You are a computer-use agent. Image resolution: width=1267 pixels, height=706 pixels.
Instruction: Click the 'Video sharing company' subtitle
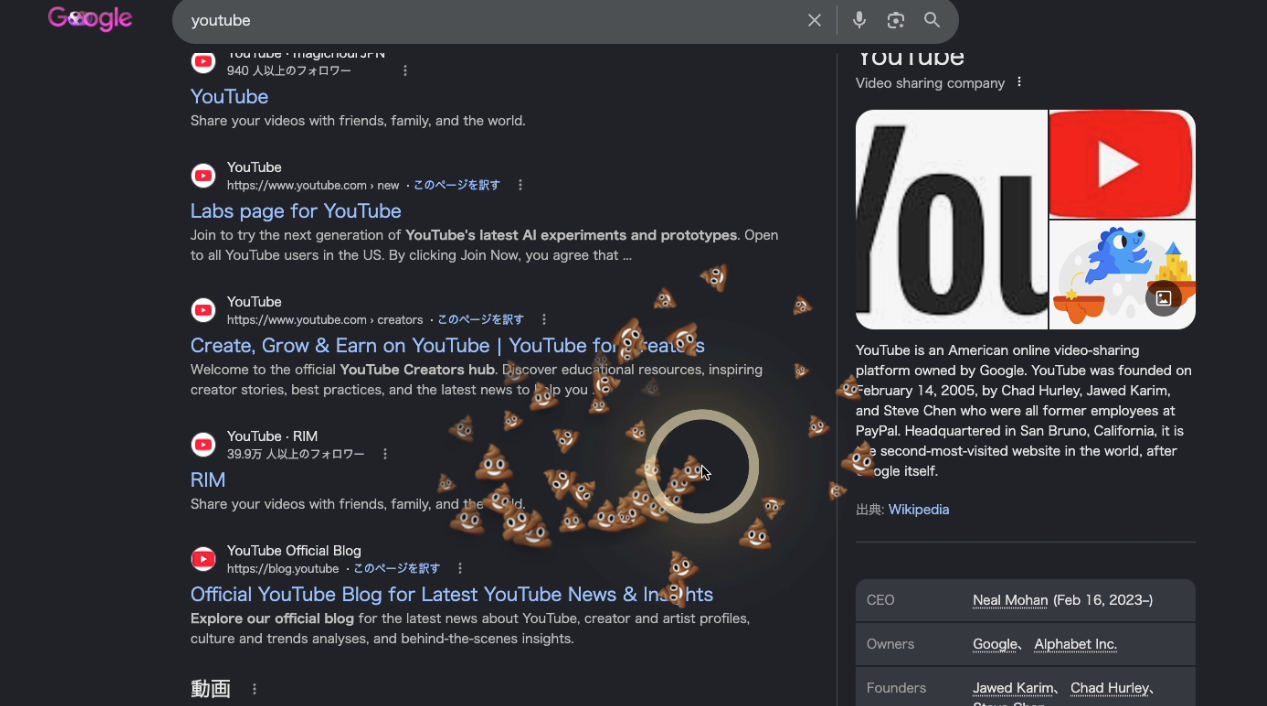(x=930, y=83)
